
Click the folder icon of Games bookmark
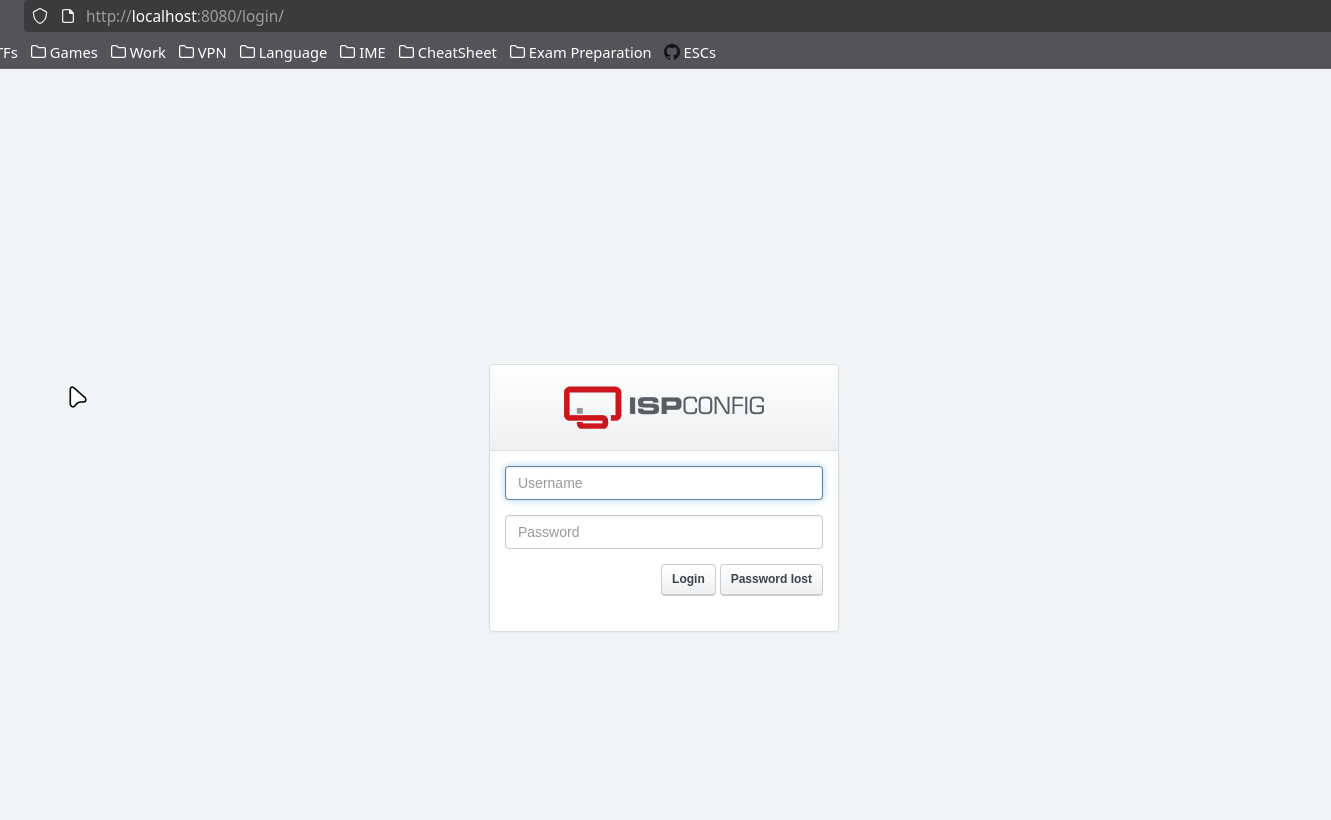point(38,52)
